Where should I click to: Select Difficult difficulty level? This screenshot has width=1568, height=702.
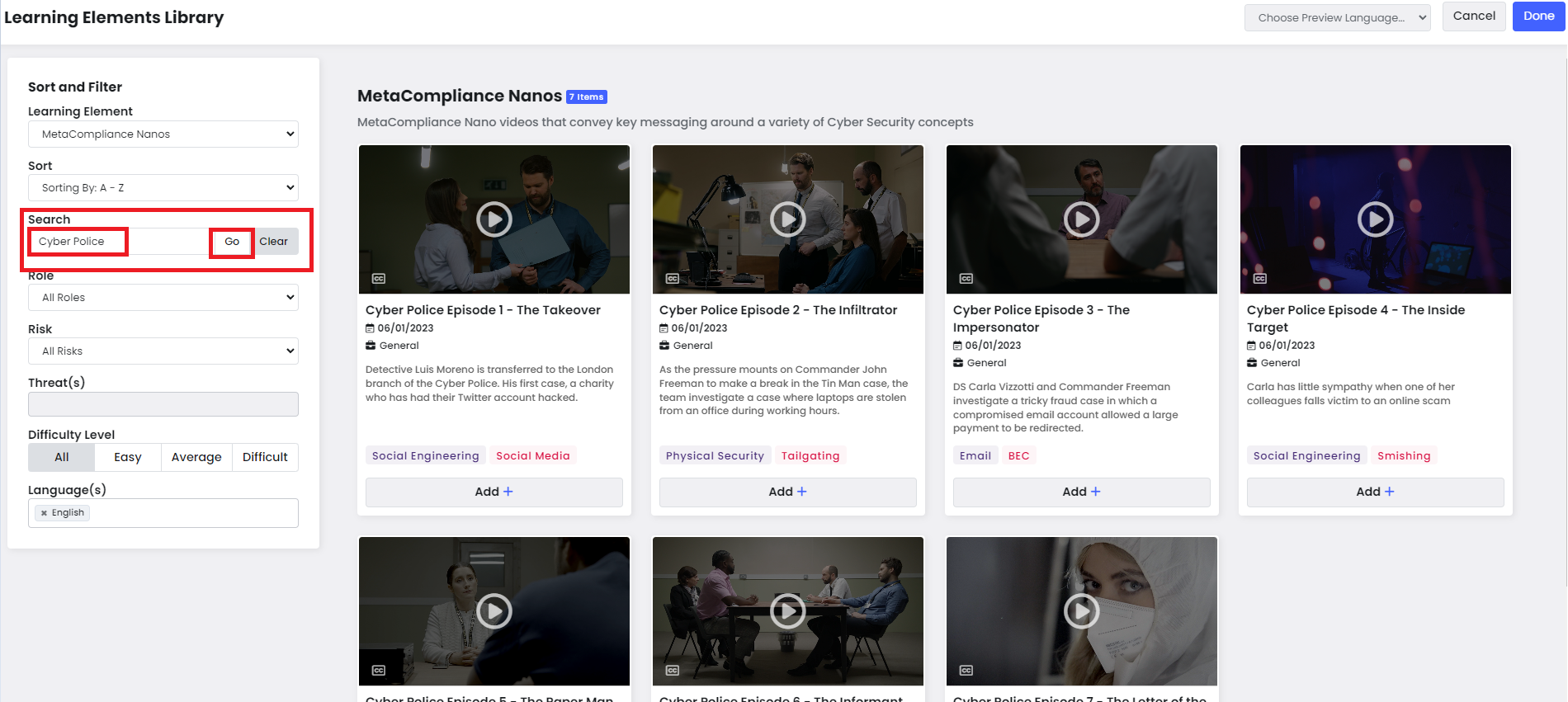click(265, 457)
